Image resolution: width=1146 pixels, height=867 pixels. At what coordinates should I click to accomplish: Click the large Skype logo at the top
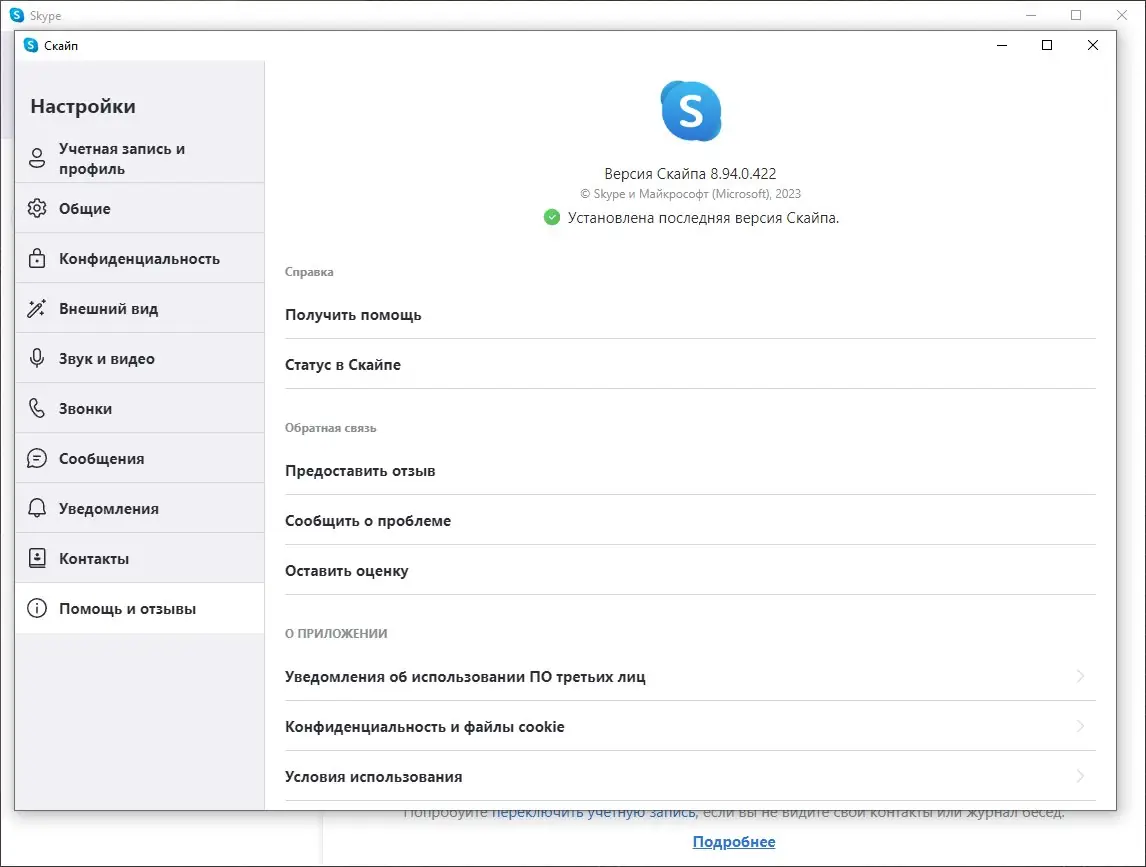(691, 111)
